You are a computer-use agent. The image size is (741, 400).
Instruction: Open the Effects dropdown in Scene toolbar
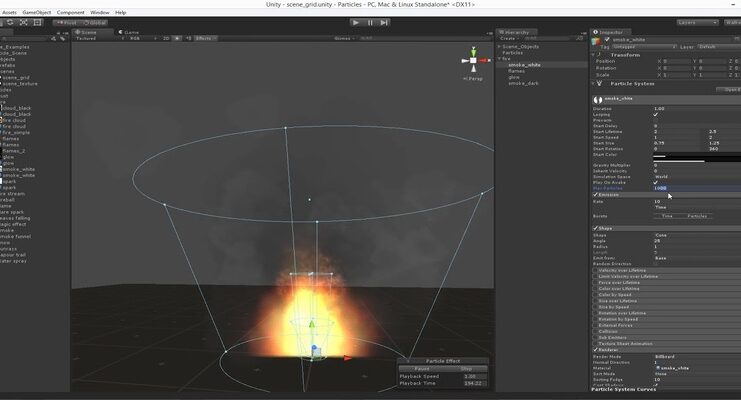[206, 38]
